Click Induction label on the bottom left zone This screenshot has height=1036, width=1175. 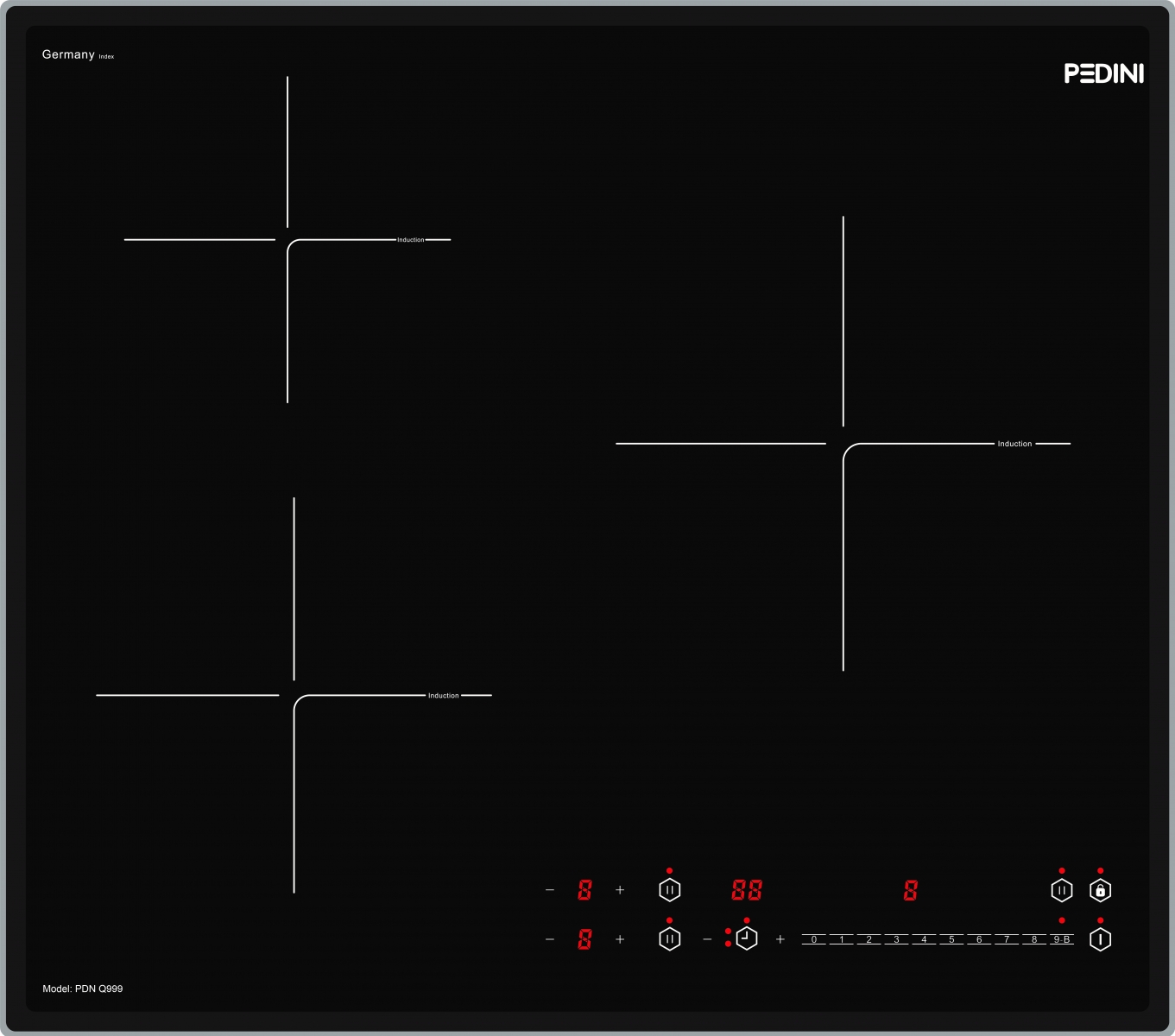[x=444, y=695]
